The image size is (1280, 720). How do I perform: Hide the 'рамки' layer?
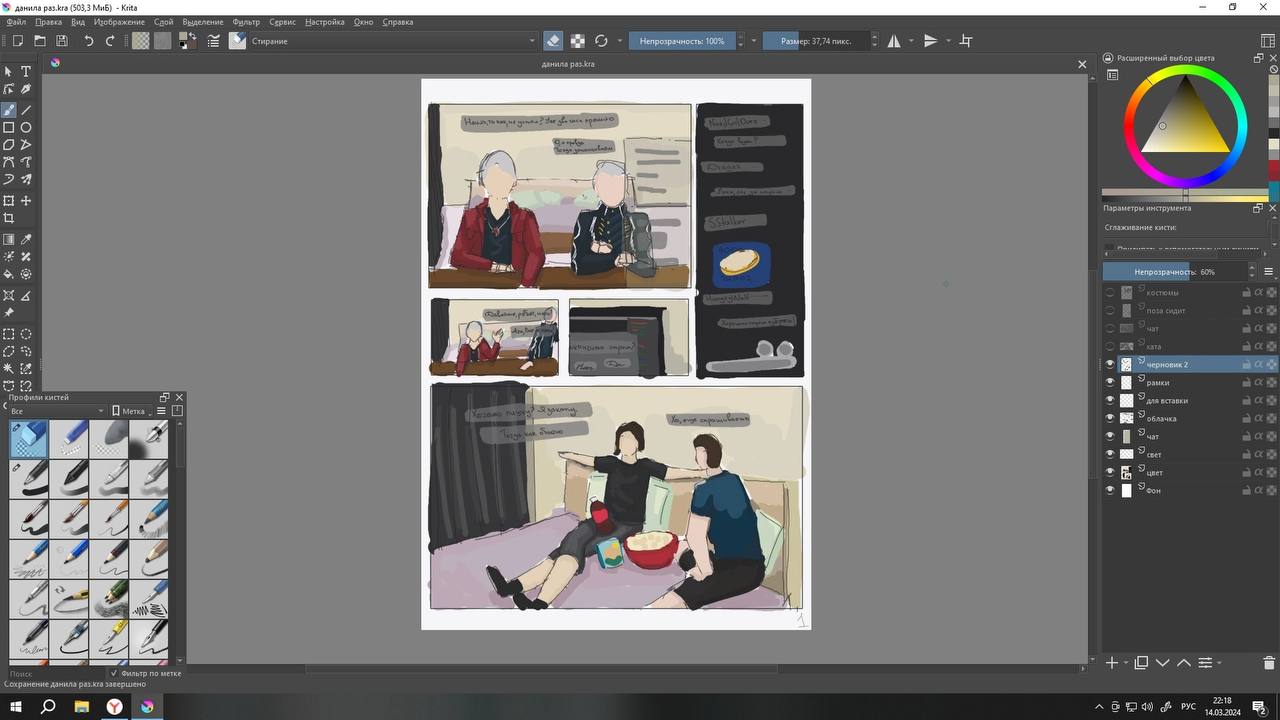pyautogui.click(x=1110, y=382)
